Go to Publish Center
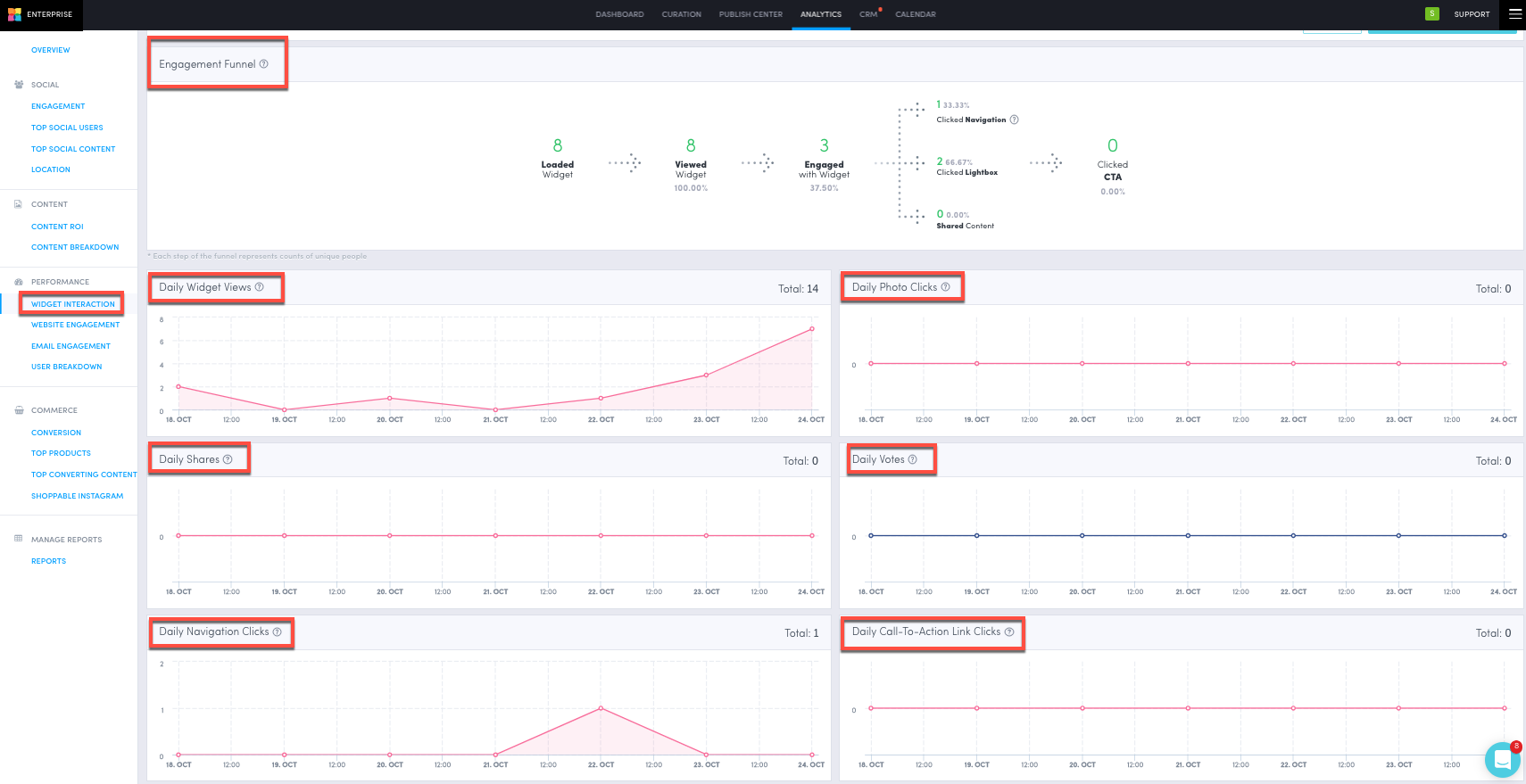Image resolution: width=1526 pixels, height=784 pixels. (x=751, y=14)
